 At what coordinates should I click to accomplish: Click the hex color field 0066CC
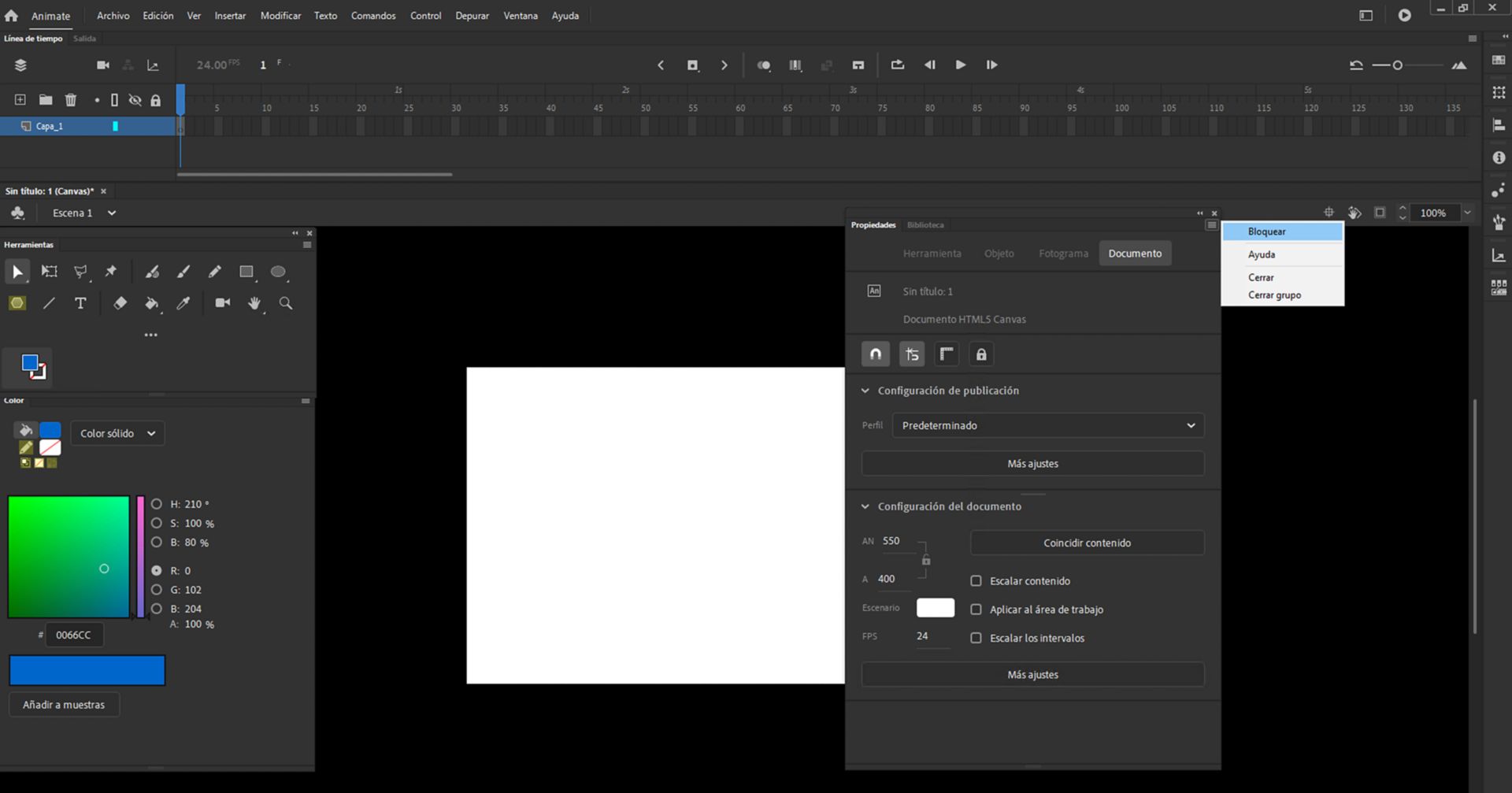coord(74,635)
